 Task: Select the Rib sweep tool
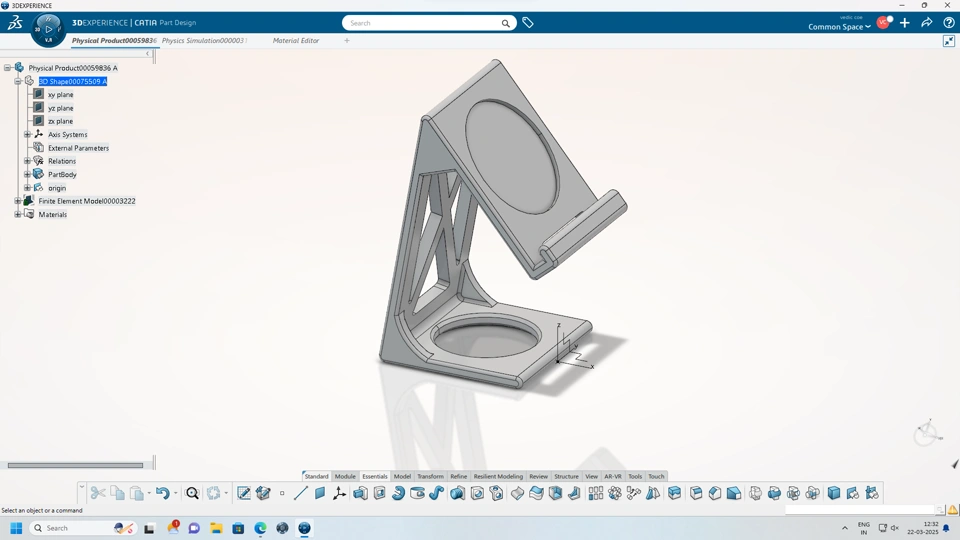(437, 493)
